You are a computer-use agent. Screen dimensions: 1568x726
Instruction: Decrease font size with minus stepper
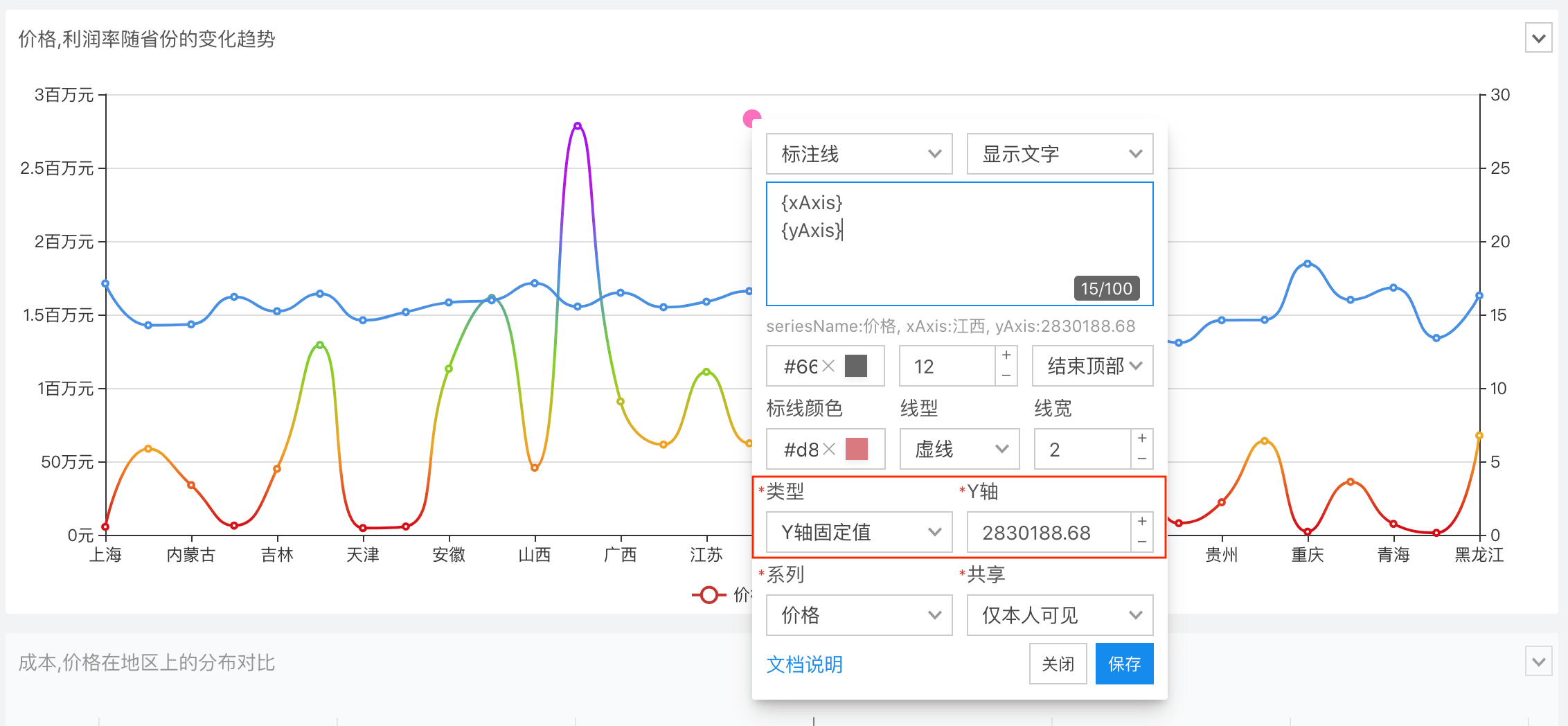coord(1006,375)
